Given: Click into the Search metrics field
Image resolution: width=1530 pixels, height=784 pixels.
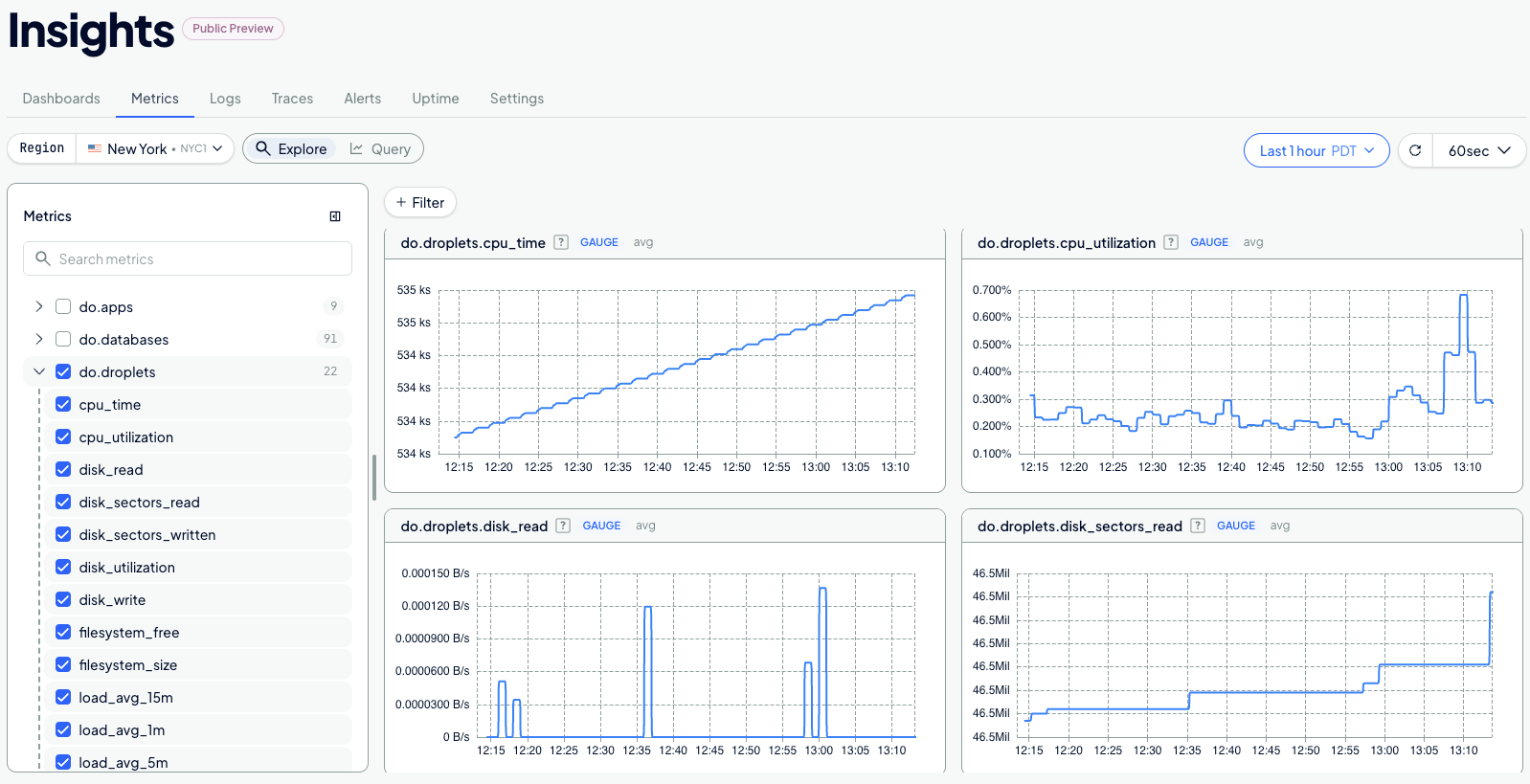Looking at the screenshot, I should (x=188, y=258).
